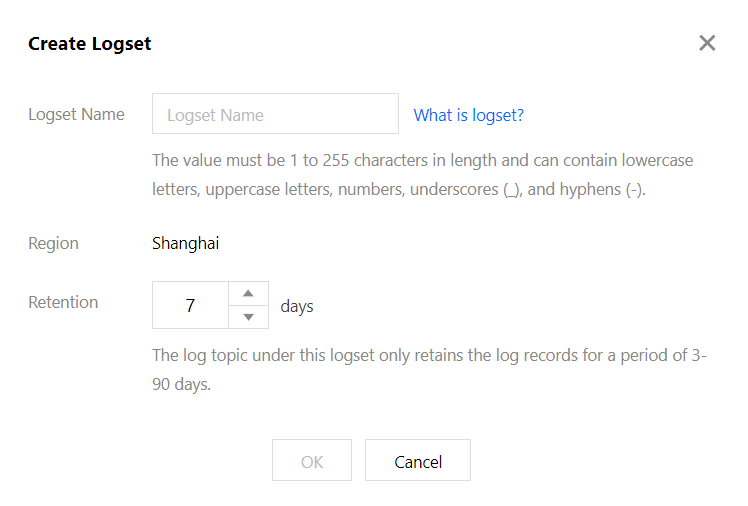Decrease retention days with down arrow
Screen dimensions: 748x506
[x=248, y=317]
